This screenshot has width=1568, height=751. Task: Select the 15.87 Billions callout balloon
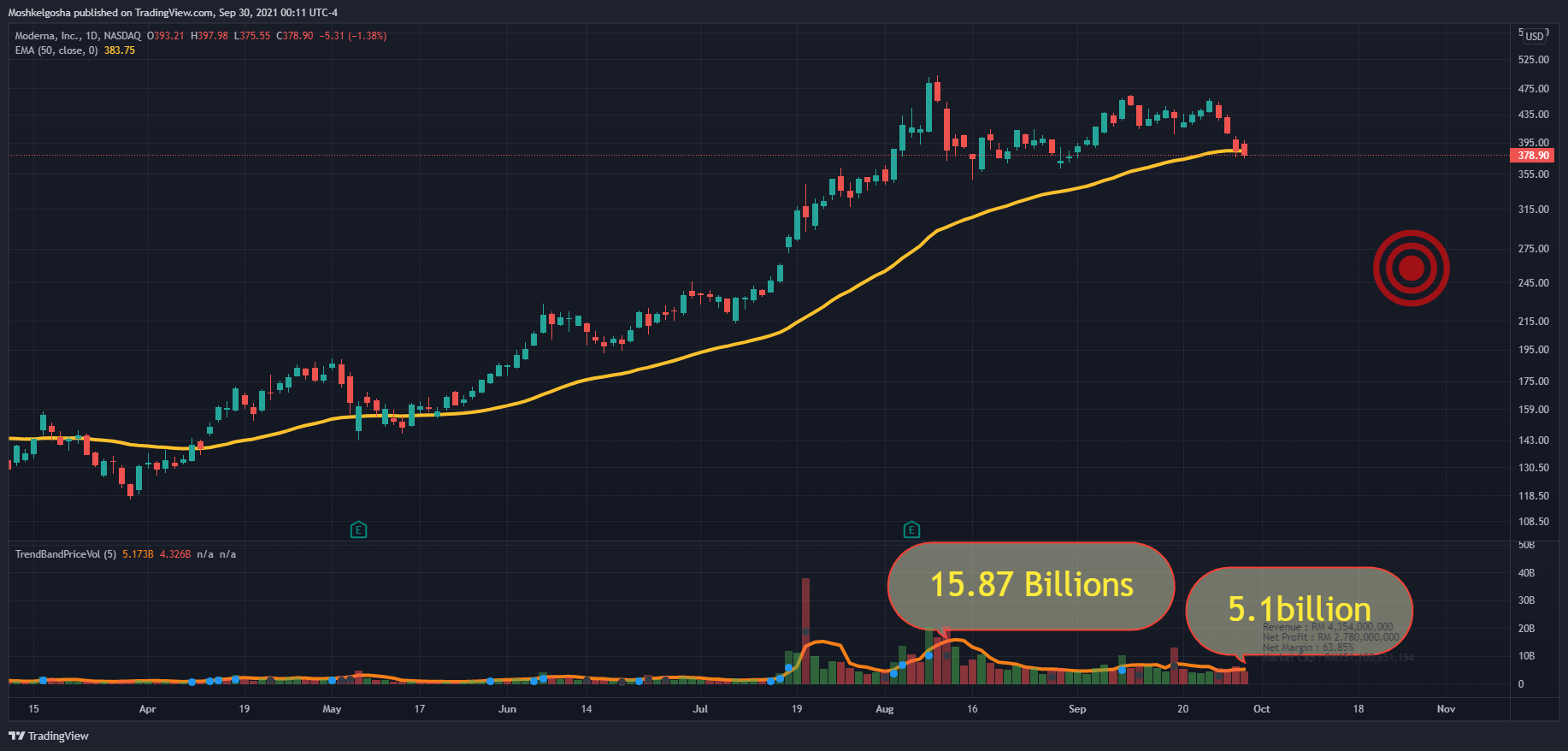pyautogui.click(x=1031, y=585)
